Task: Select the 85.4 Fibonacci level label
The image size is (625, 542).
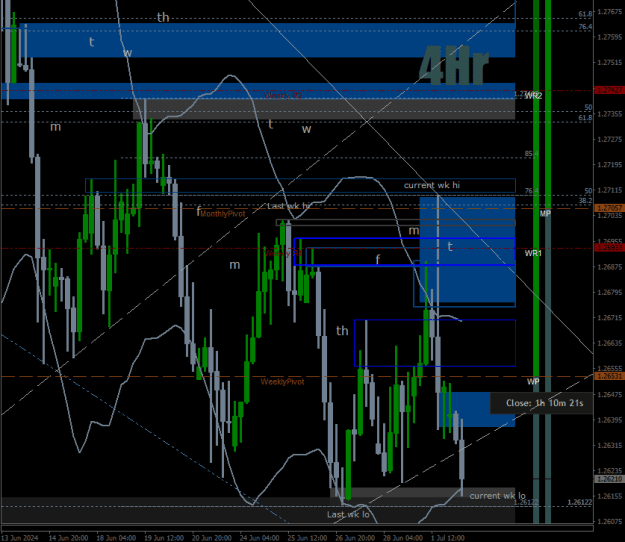Action: 531,153
